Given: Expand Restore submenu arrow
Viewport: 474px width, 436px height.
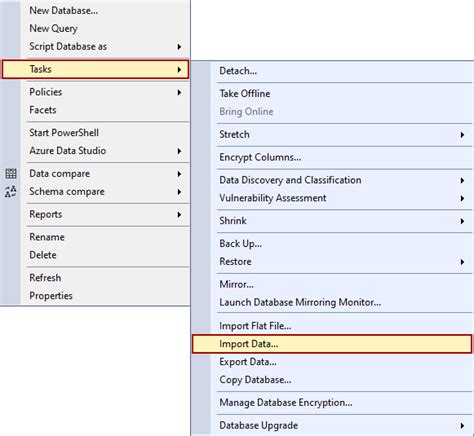Looking at the screenshot, I should coord(462,262).
